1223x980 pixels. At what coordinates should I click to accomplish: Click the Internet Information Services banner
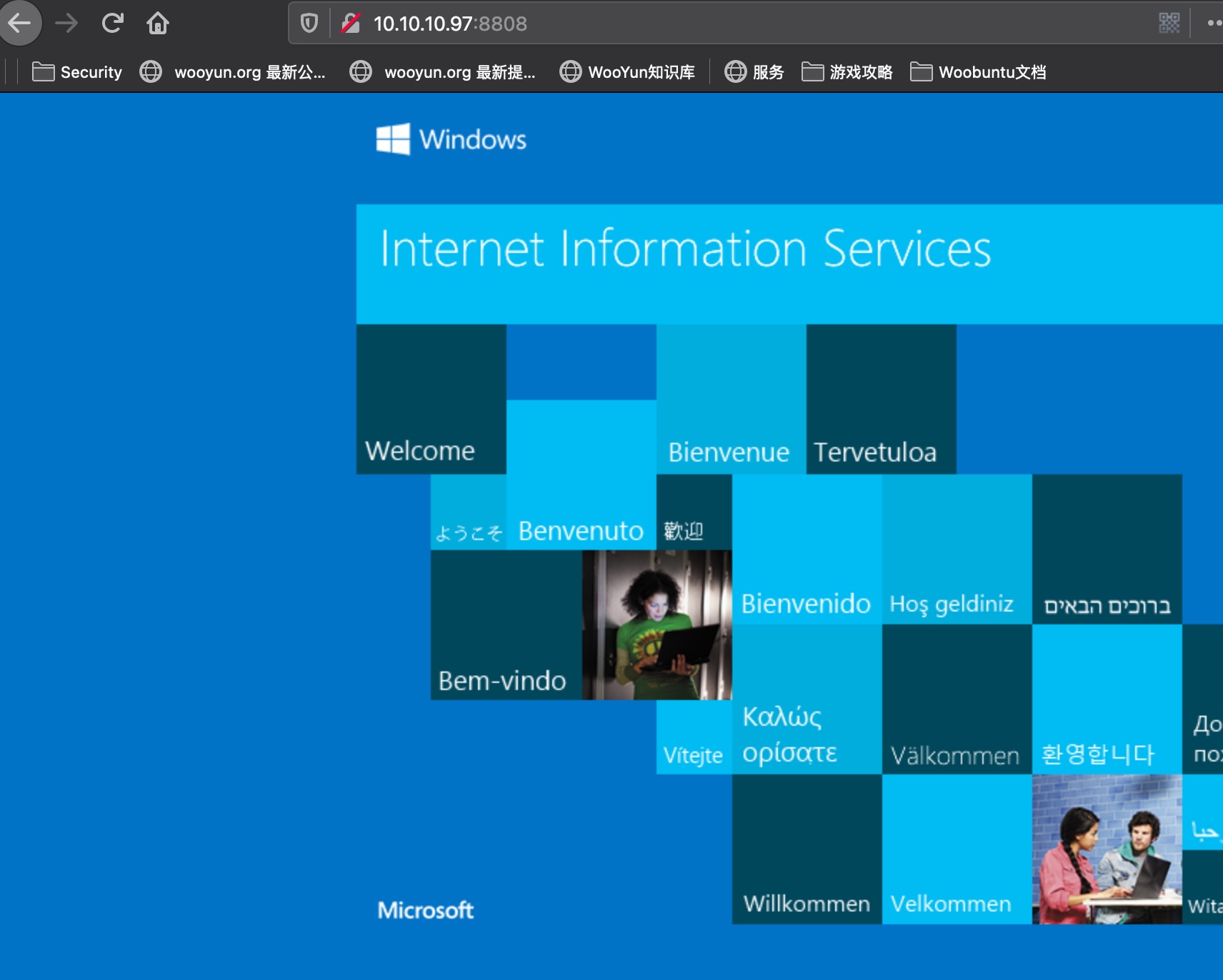pyautogui.click(x=789, y=264)
